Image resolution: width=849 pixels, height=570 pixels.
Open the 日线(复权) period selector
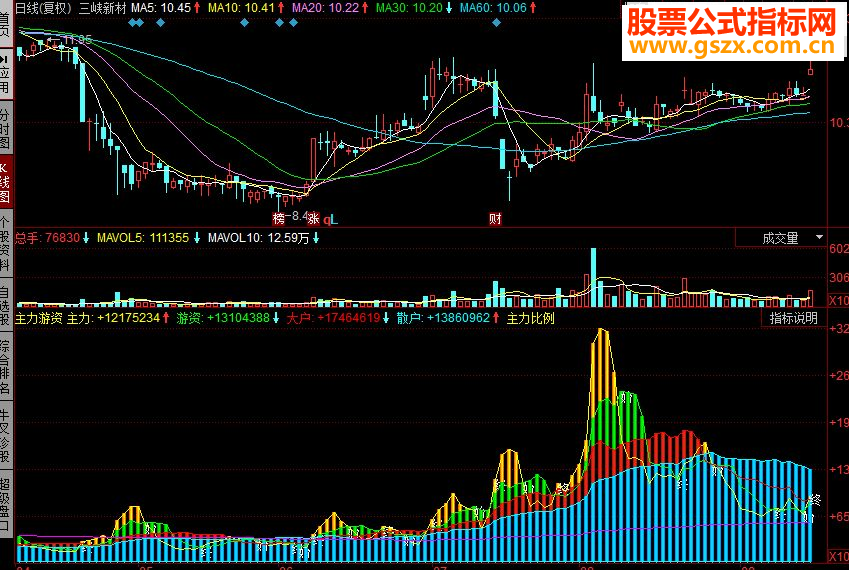[x=43, y=8]
